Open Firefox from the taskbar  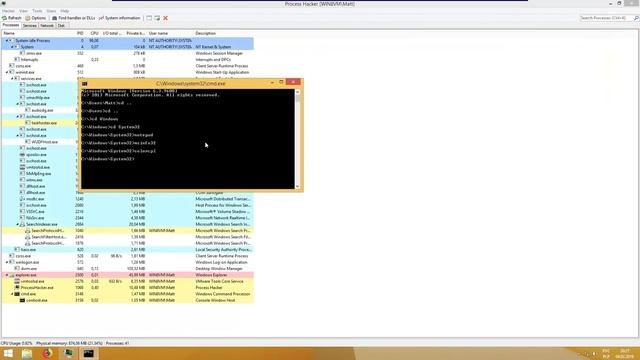tap(47, 353)
